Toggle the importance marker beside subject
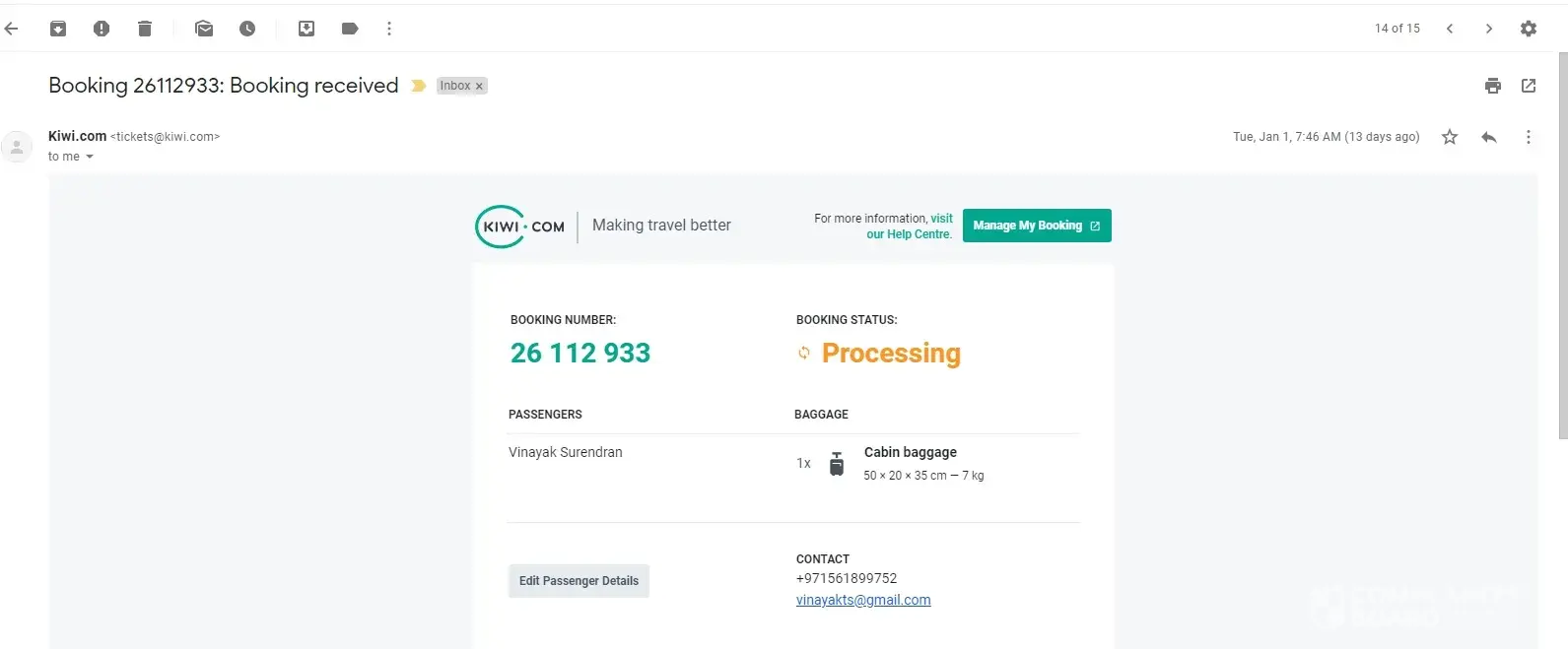Viewport: 1568px width, 649px height. pyautogui.click(x=418, y=86)
